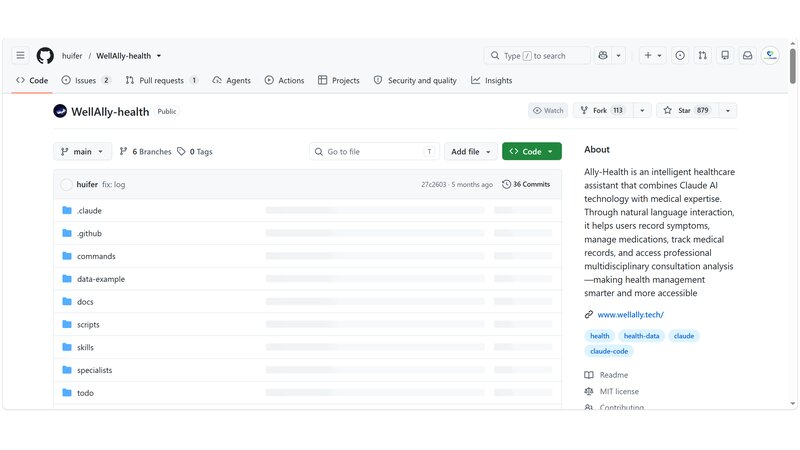Open the 6 Branches link
The image size is (800, 450).
click(145, 152)
